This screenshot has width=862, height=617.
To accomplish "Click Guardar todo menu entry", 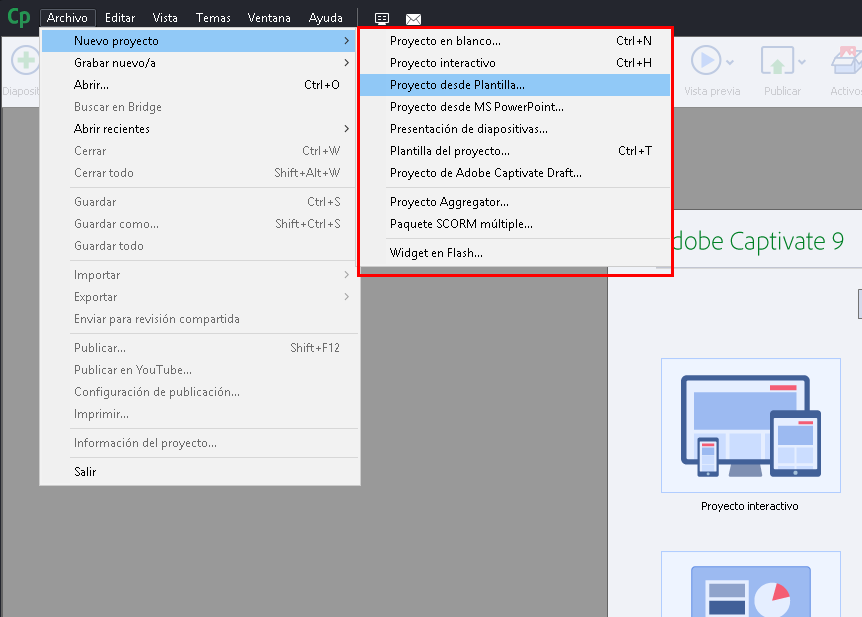I will [198, 246].
